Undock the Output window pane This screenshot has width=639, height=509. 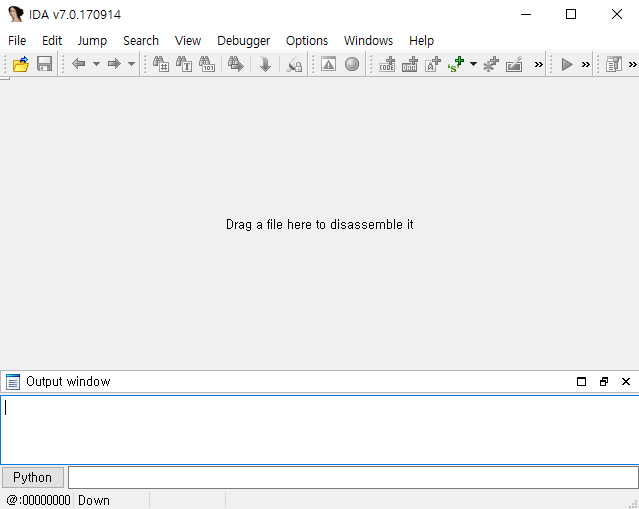(x=604, y=381)
